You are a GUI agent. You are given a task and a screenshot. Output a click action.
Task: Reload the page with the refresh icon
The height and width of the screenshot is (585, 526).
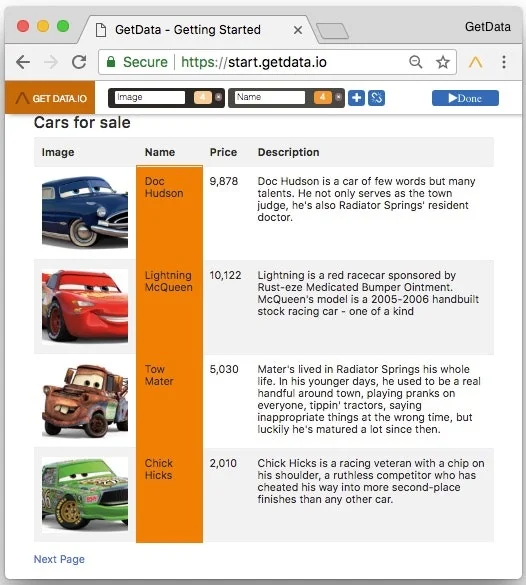pyautogui.click(x=79, y=62)
